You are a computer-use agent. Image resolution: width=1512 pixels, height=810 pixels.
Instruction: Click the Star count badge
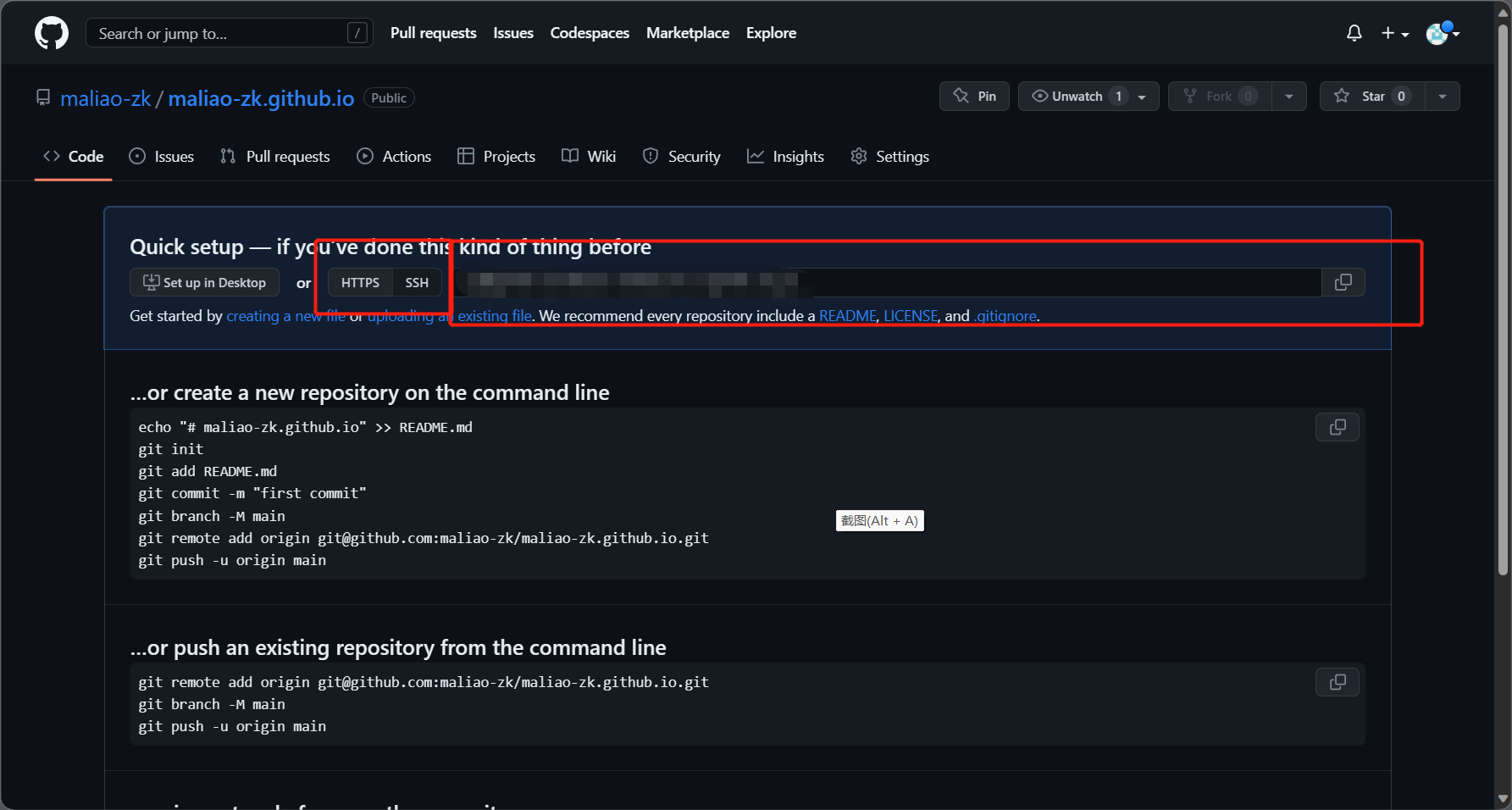pyautogui.click(x=1401, y=97)
